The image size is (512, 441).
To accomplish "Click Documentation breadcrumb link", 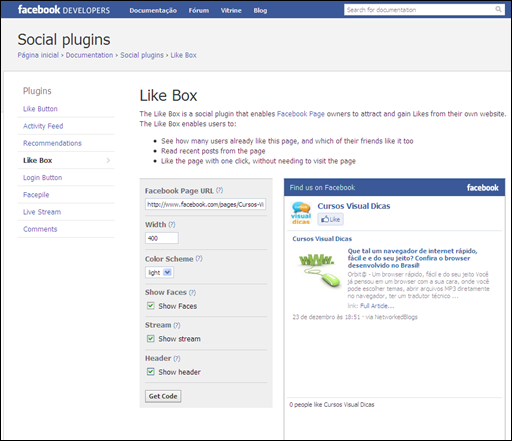I will tap(89, 55).
